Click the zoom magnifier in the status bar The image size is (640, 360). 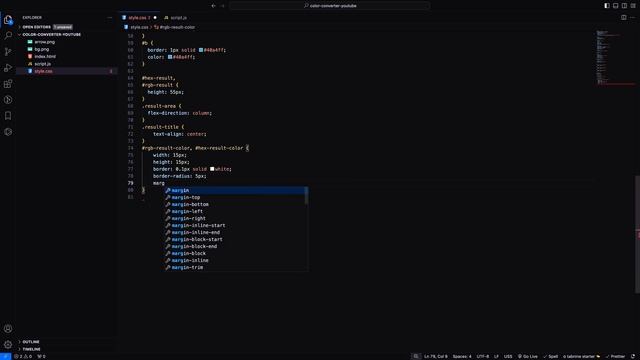coord(416,356)
